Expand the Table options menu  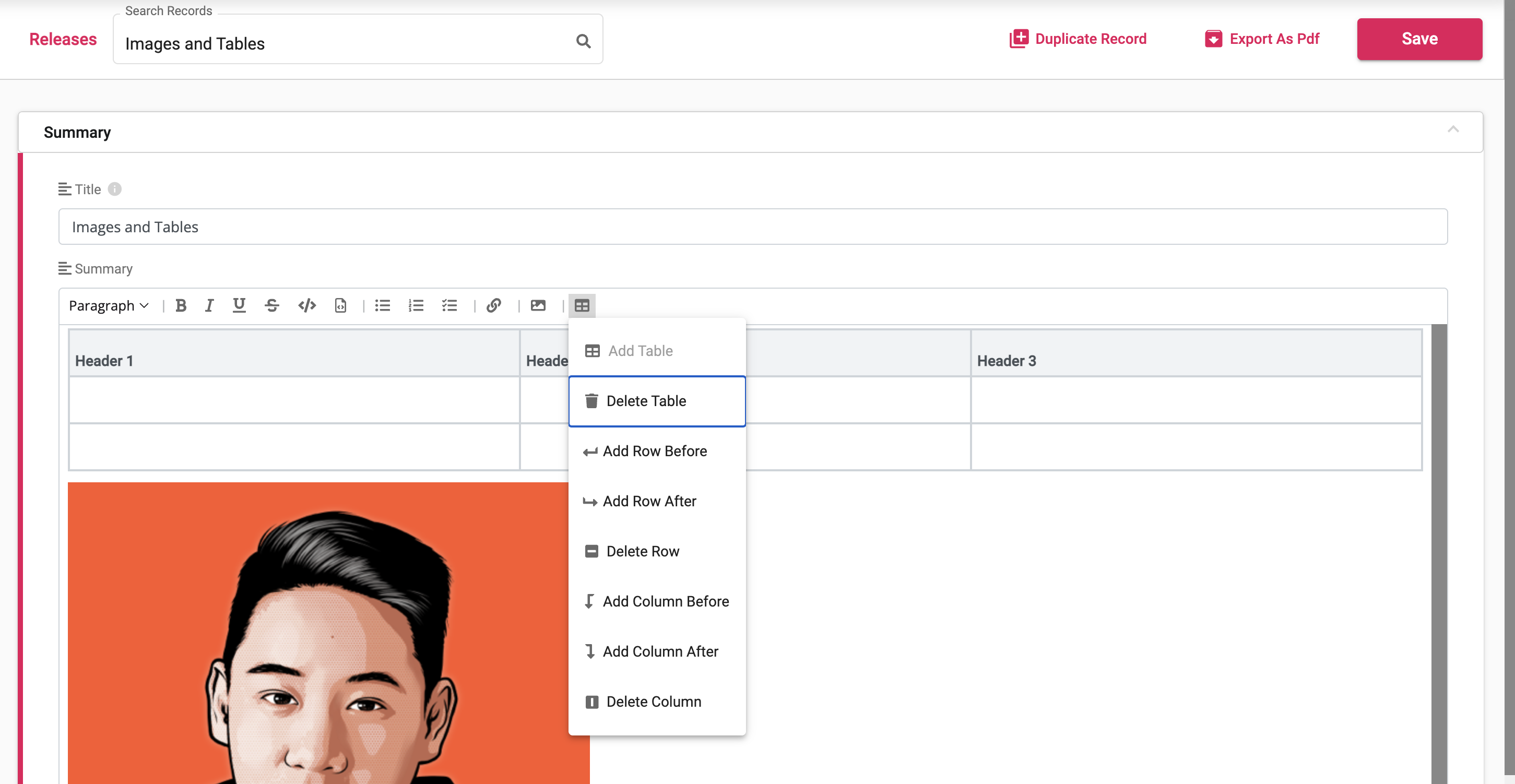582,305
